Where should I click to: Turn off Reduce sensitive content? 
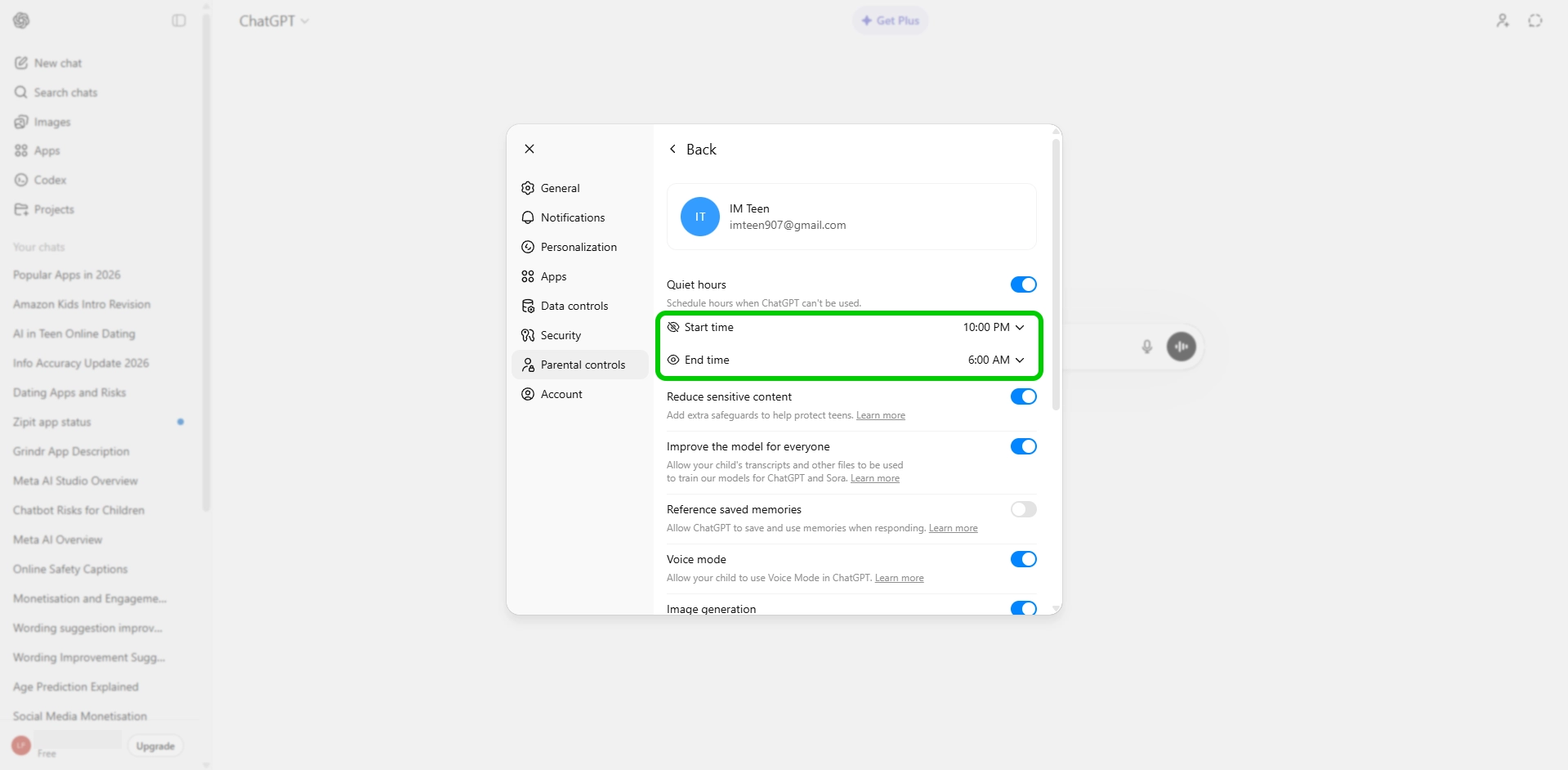(x=1023, y=396)
